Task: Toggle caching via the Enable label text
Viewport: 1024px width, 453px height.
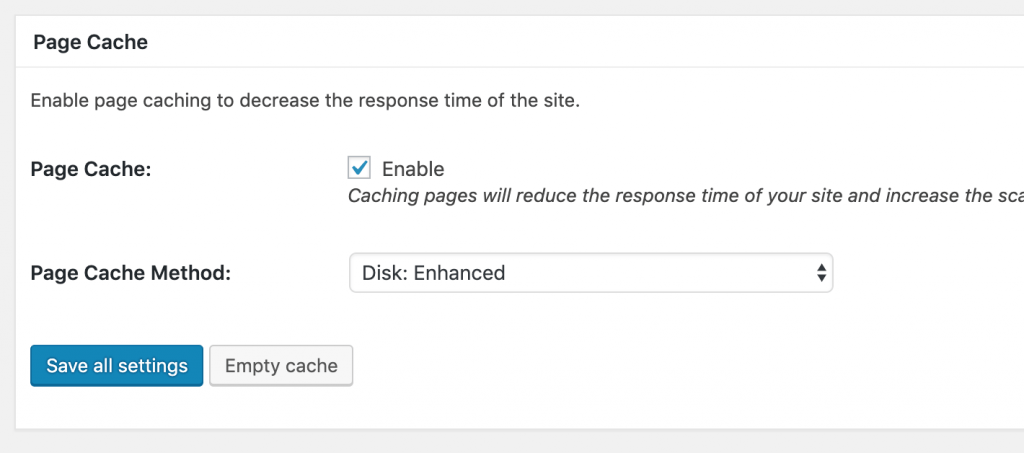Action: tap(413, 169)
